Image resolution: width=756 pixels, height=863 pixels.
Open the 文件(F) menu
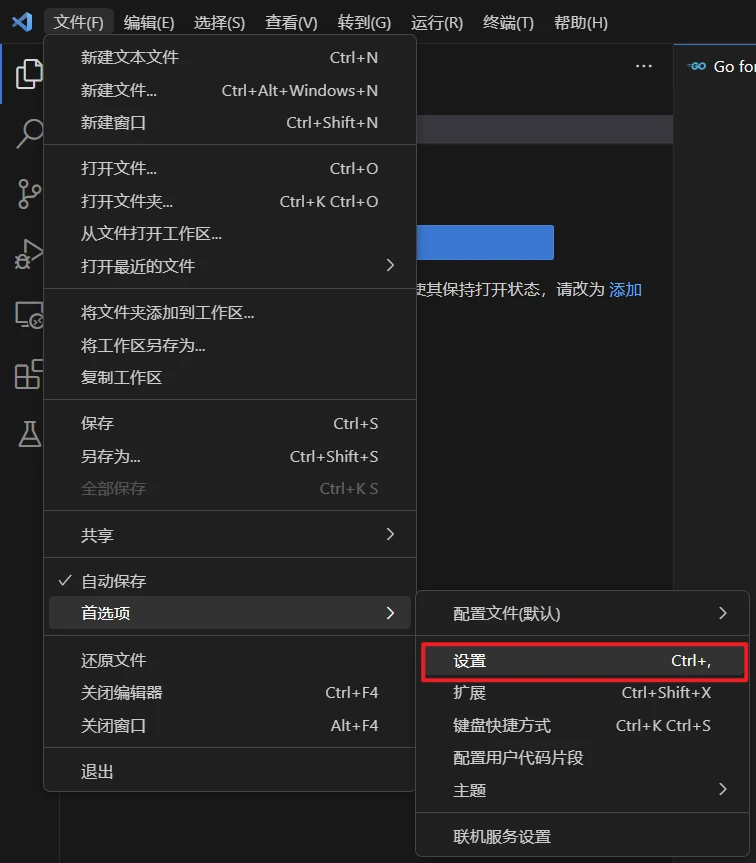pos(79,23)
